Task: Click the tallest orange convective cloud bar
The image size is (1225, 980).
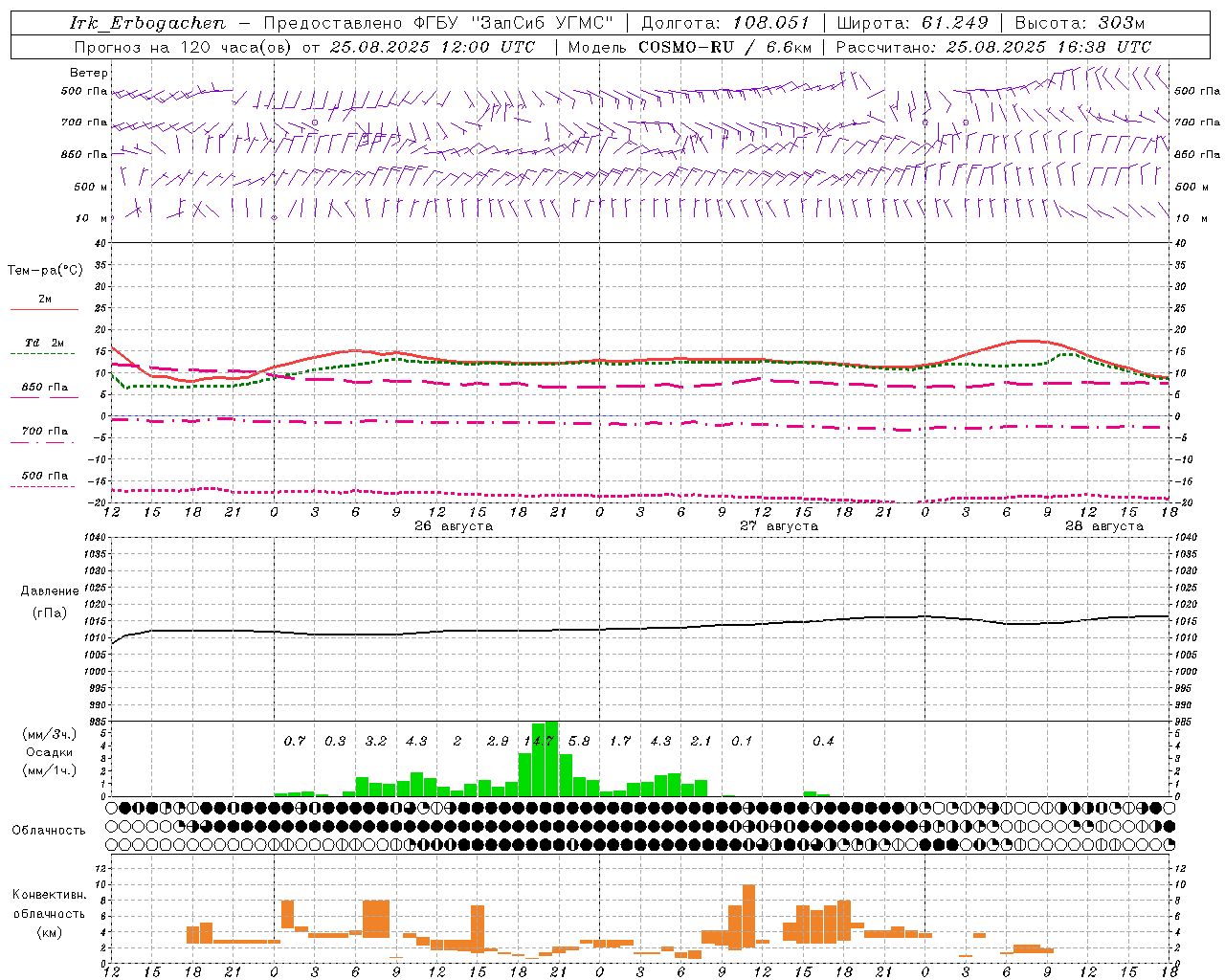Action: (x=748, y=916)
